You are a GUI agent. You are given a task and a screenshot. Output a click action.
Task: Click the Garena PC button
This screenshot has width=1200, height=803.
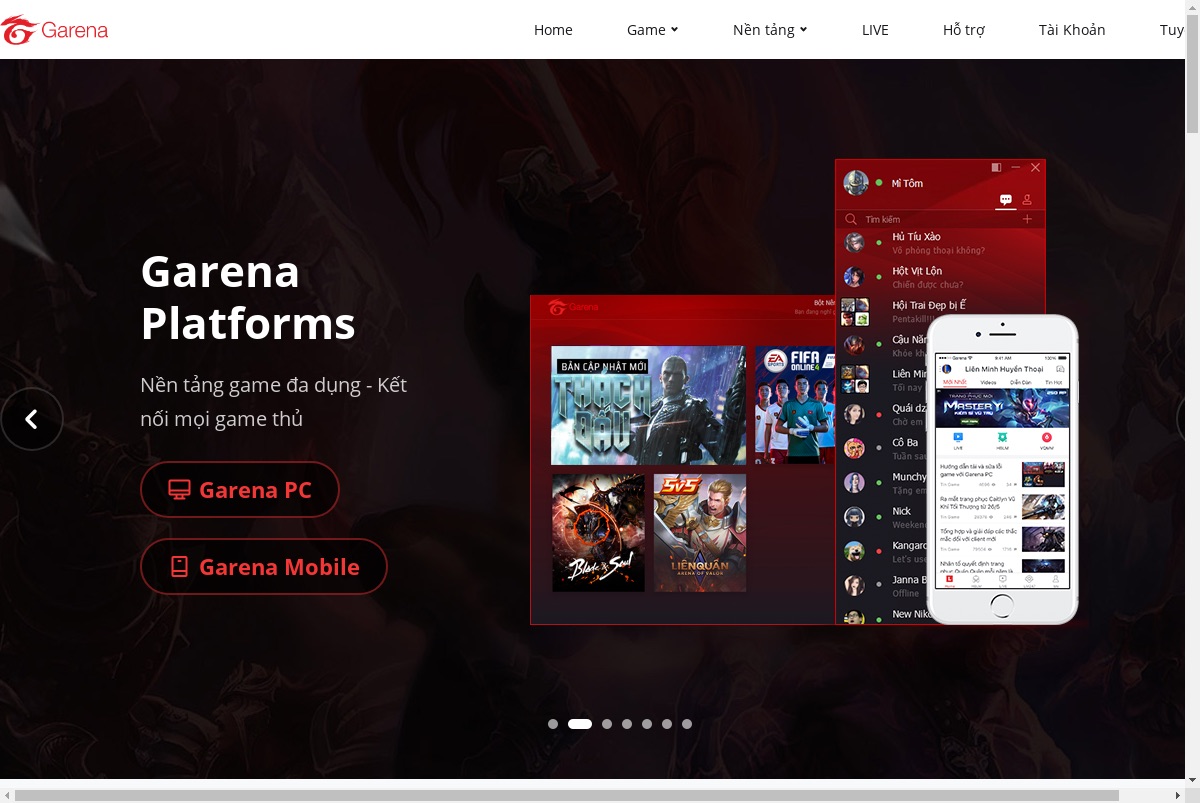[240, 490]
